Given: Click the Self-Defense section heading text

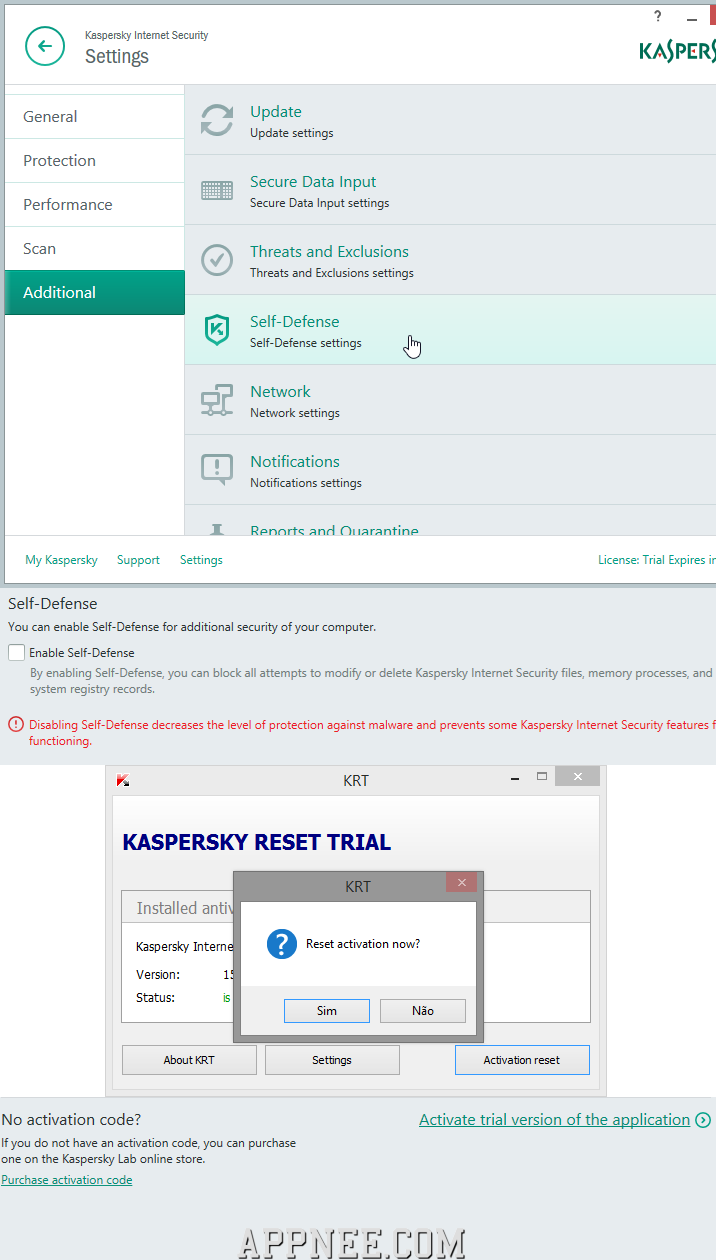Looking at the screenshot, I should click(53, 604).
